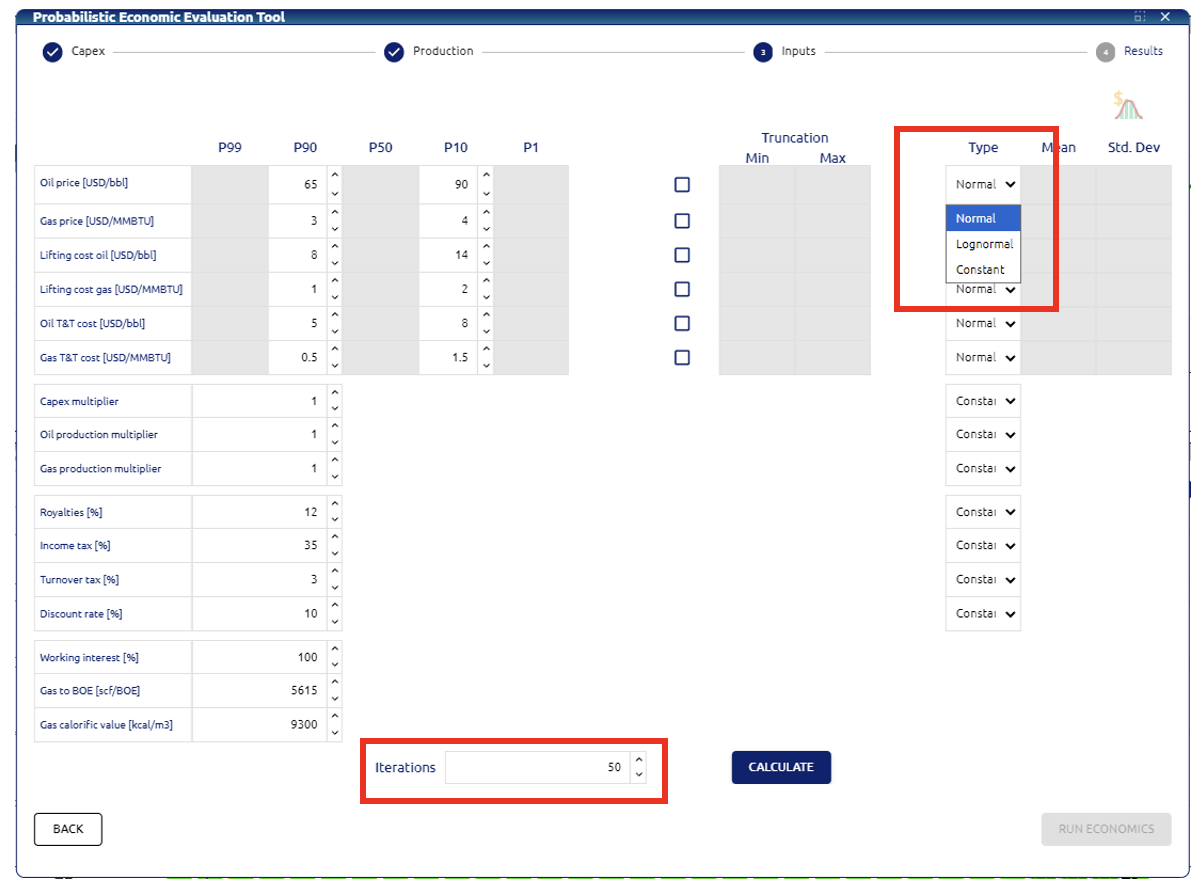Click the distribution chart icon above Type
Image resolution: width=1202 pixels, height=886 pixels.
[1128, 105]
